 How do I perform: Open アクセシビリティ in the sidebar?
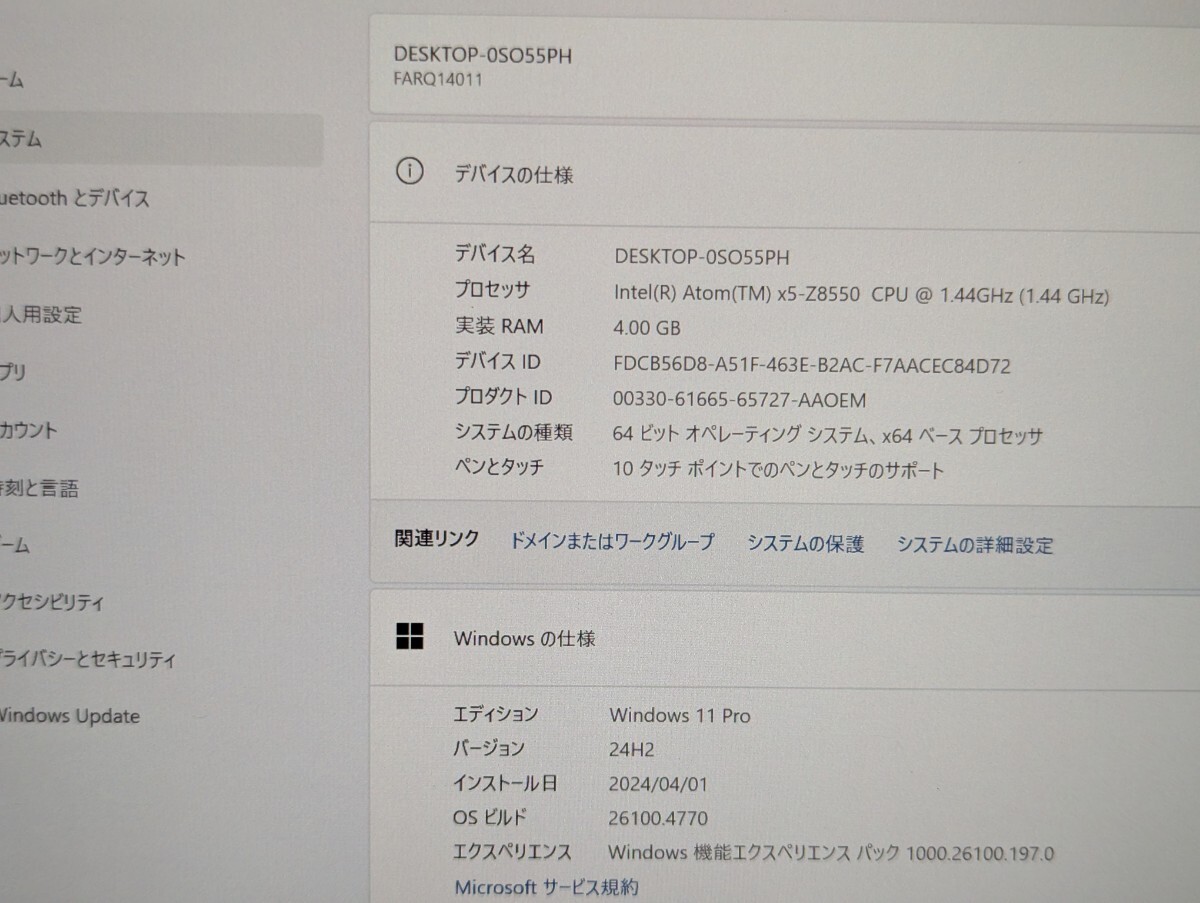(52, 602)
